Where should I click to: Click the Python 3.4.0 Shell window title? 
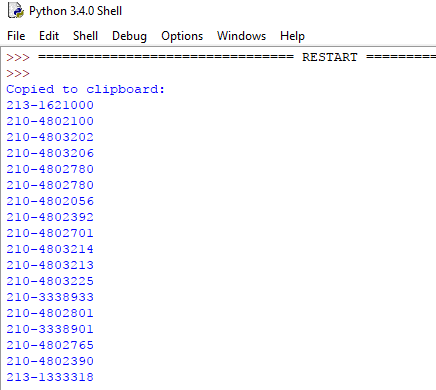[75, 11]
